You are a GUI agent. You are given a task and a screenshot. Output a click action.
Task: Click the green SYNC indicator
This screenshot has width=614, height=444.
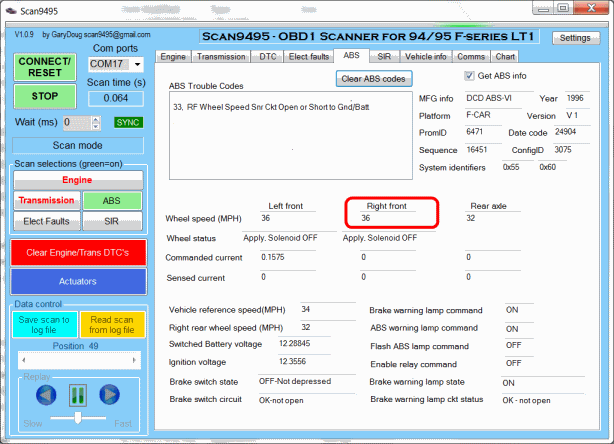(x=127, y=122)
